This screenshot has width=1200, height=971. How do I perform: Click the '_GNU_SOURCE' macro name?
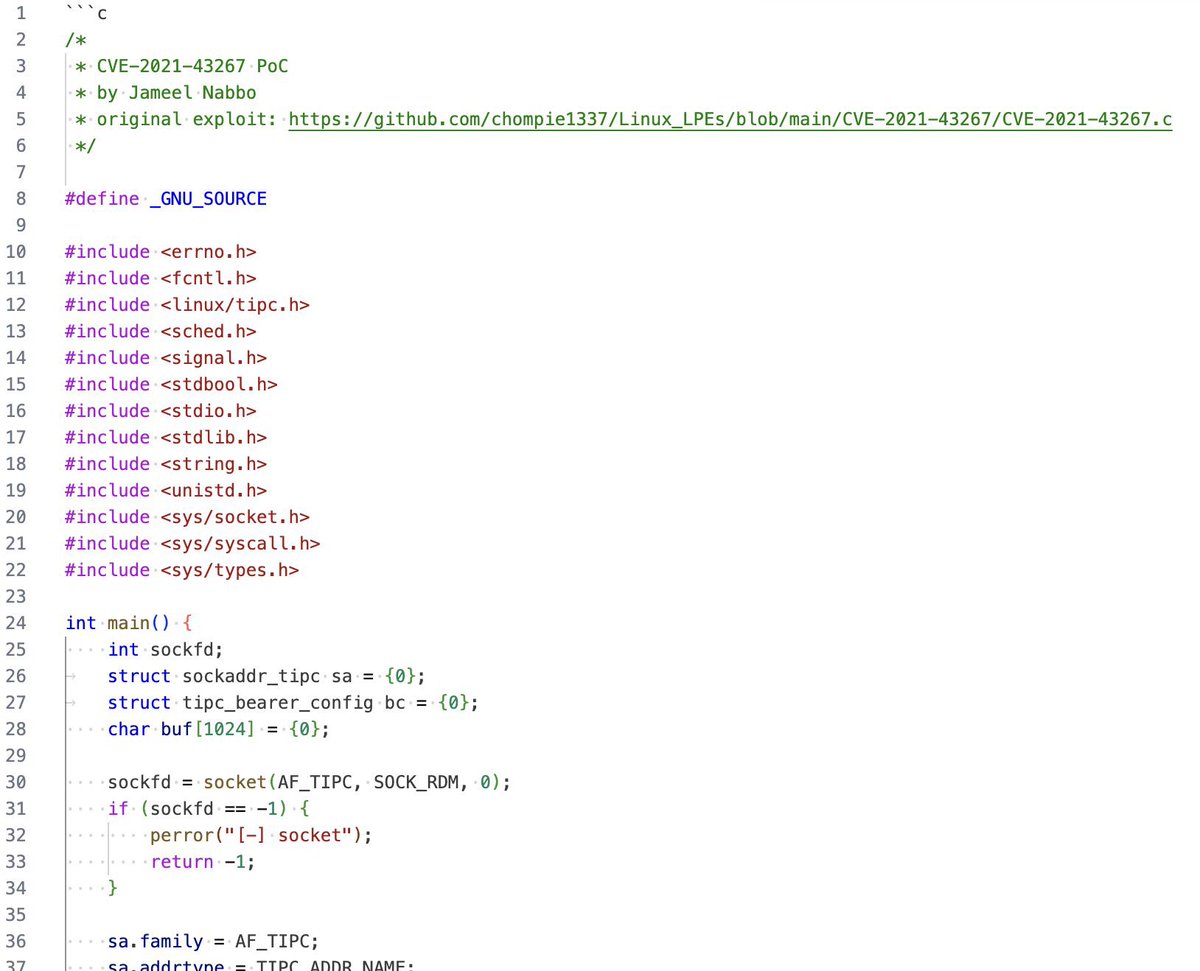pos(208,198)
